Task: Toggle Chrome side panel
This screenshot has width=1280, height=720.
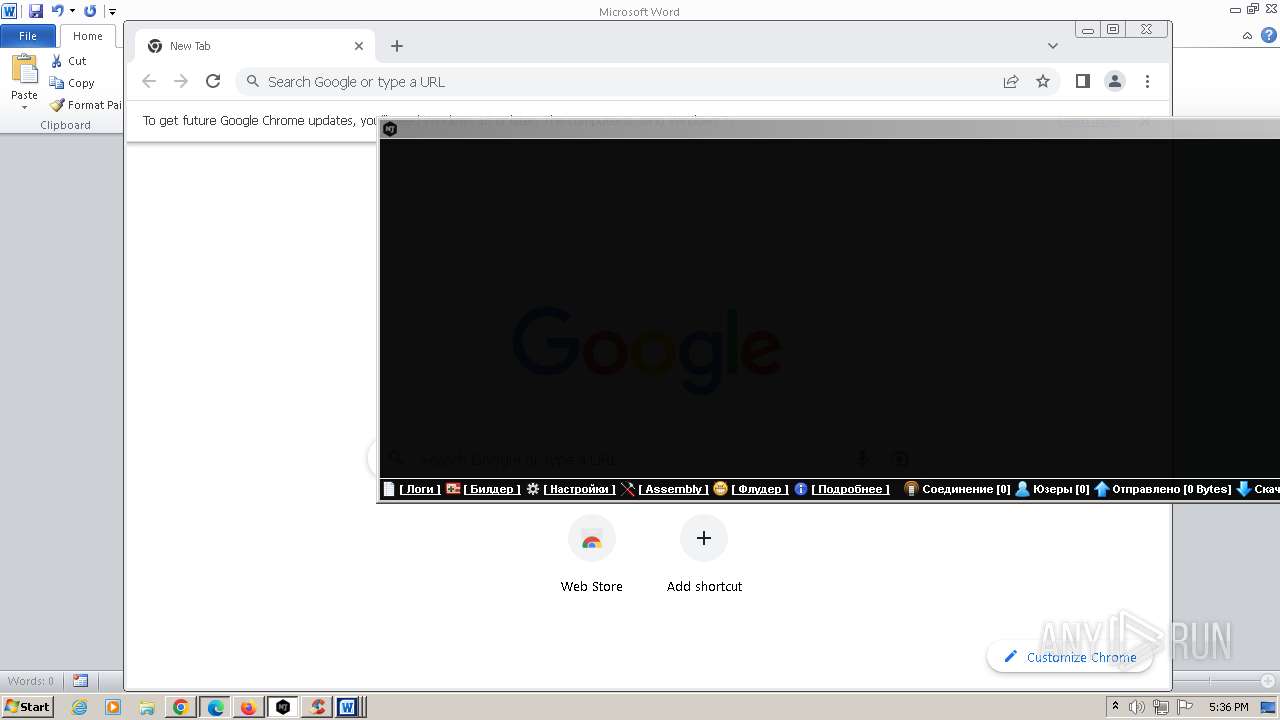Action: 1083,82
